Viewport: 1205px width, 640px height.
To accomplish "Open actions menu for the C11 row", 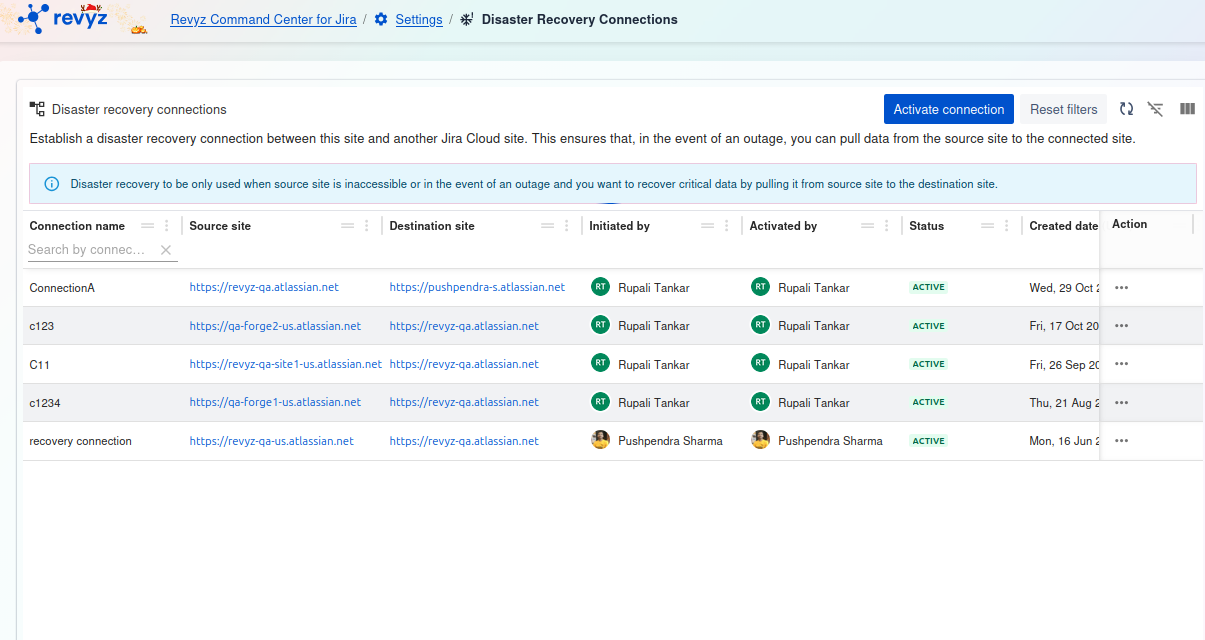I will tap(1121, 364).
